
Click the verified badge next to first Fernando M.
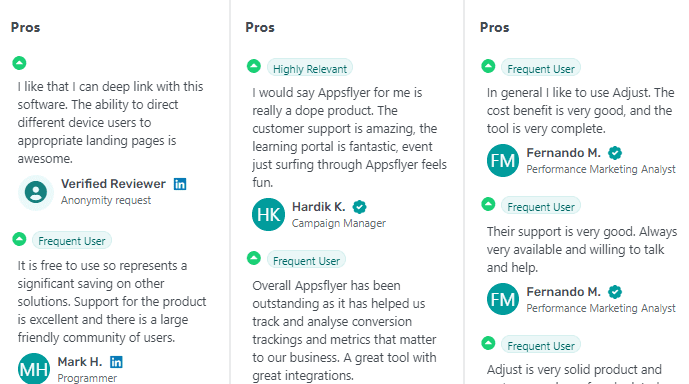615,153
